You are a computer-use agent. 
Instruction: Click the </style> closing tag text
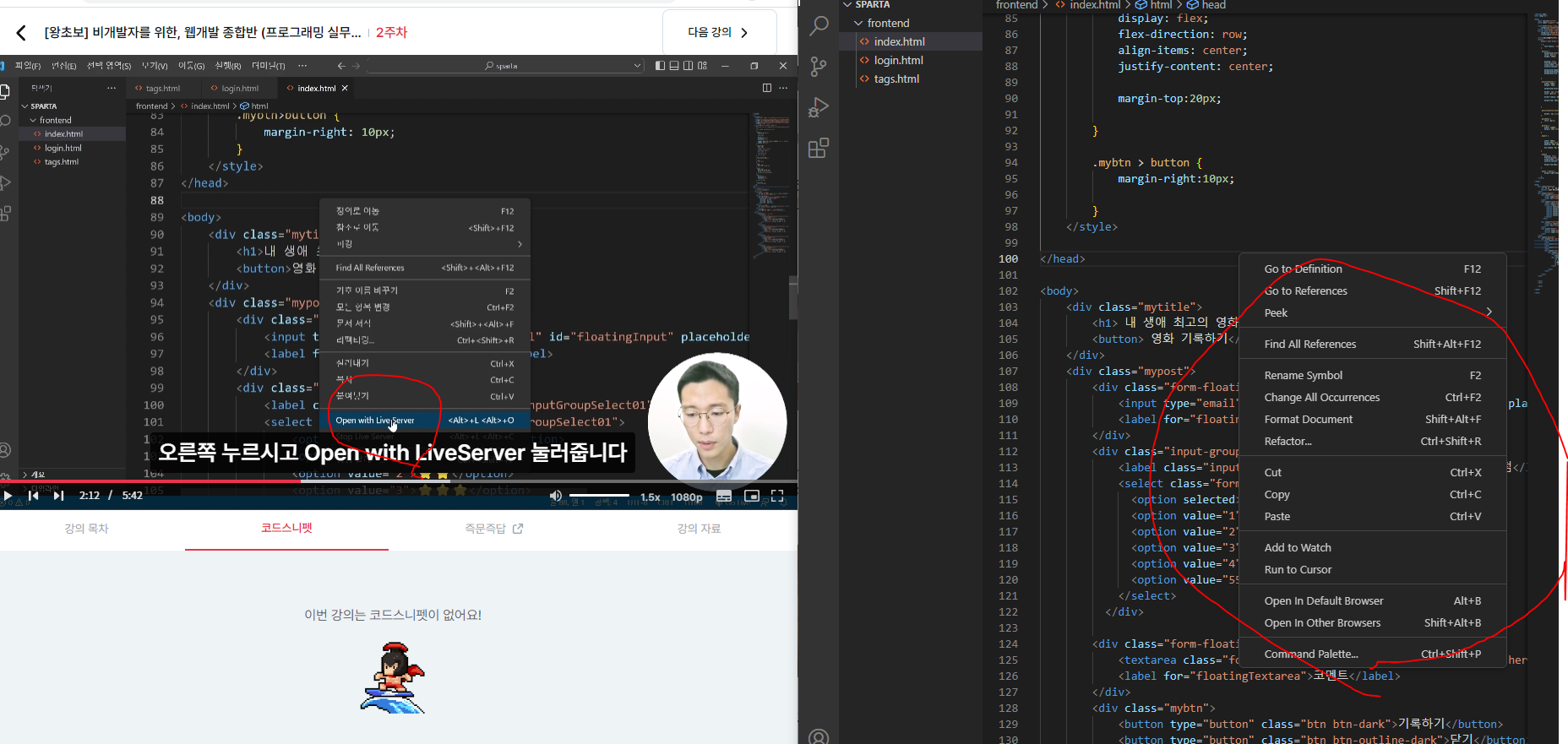(1092, 227)
